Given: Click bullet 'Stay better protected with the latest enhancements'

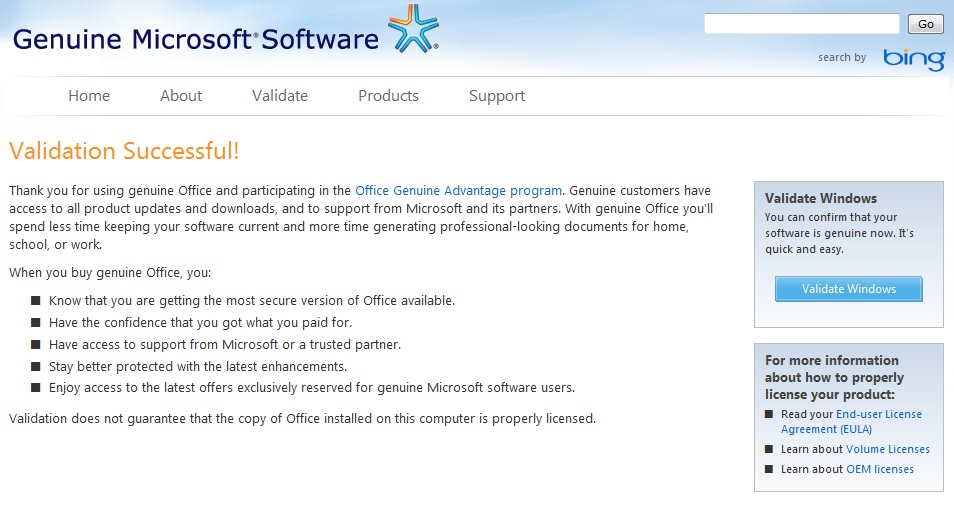Looking at the screenshot, I should 198,366.
